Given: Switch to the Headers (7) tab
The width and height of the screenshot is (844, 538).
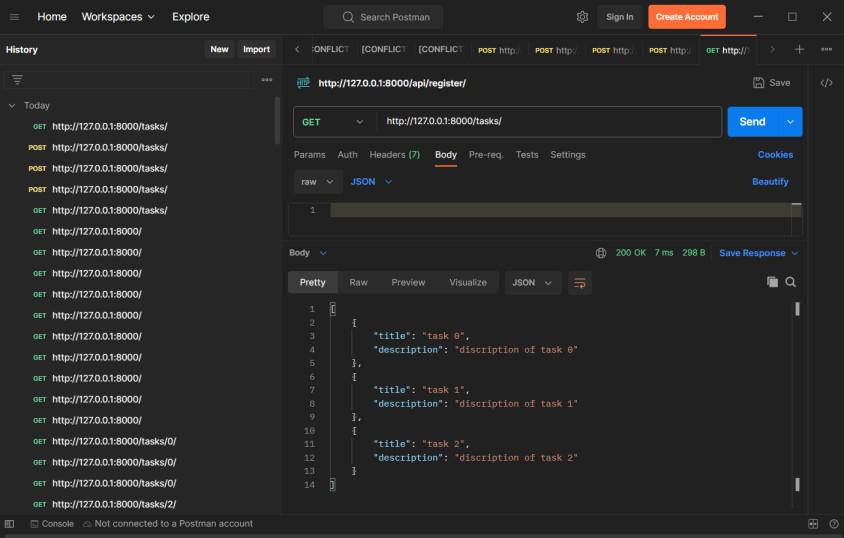Looking at the screenshot, I should click(394, 155).
